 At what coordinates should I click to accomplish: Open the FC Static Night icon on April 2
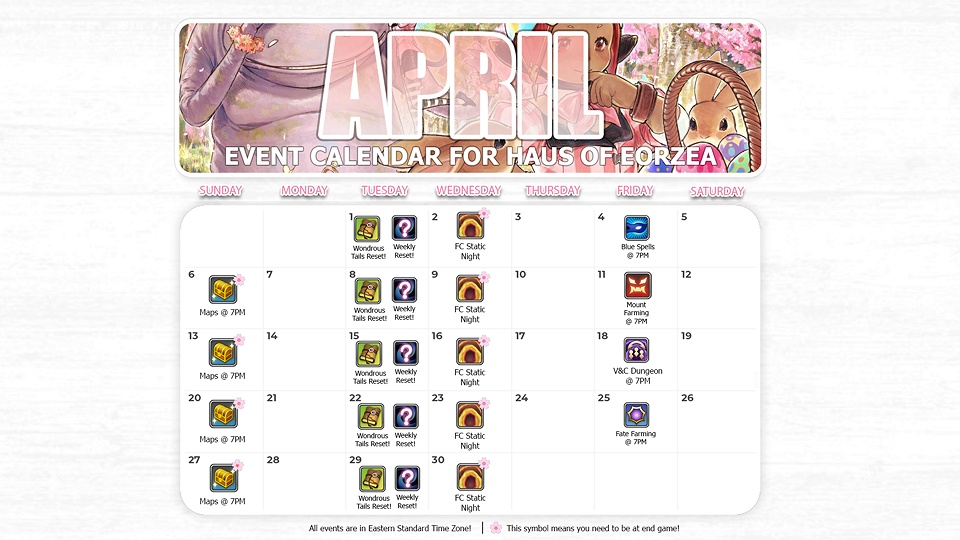[x=470, y=226]
